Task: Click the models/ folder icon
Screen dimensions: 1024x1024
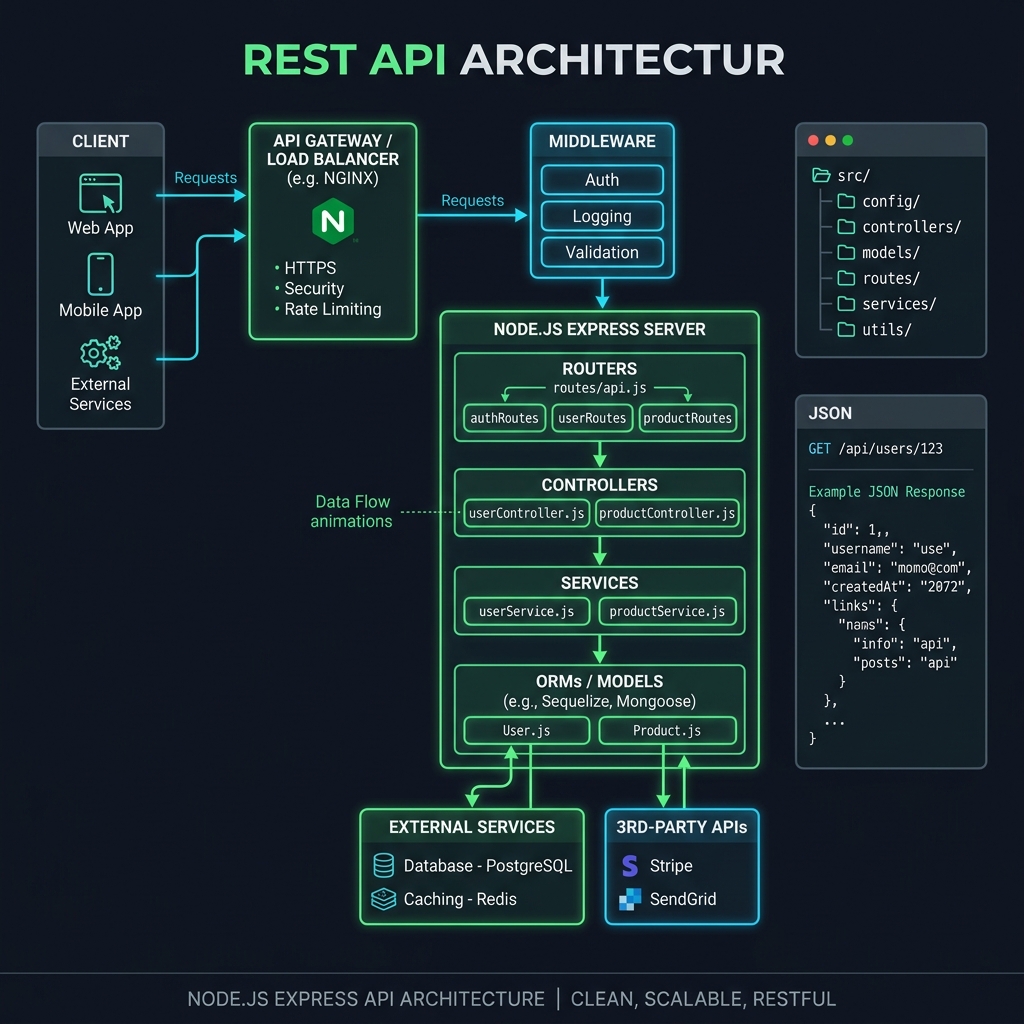Action: [846, 252]
